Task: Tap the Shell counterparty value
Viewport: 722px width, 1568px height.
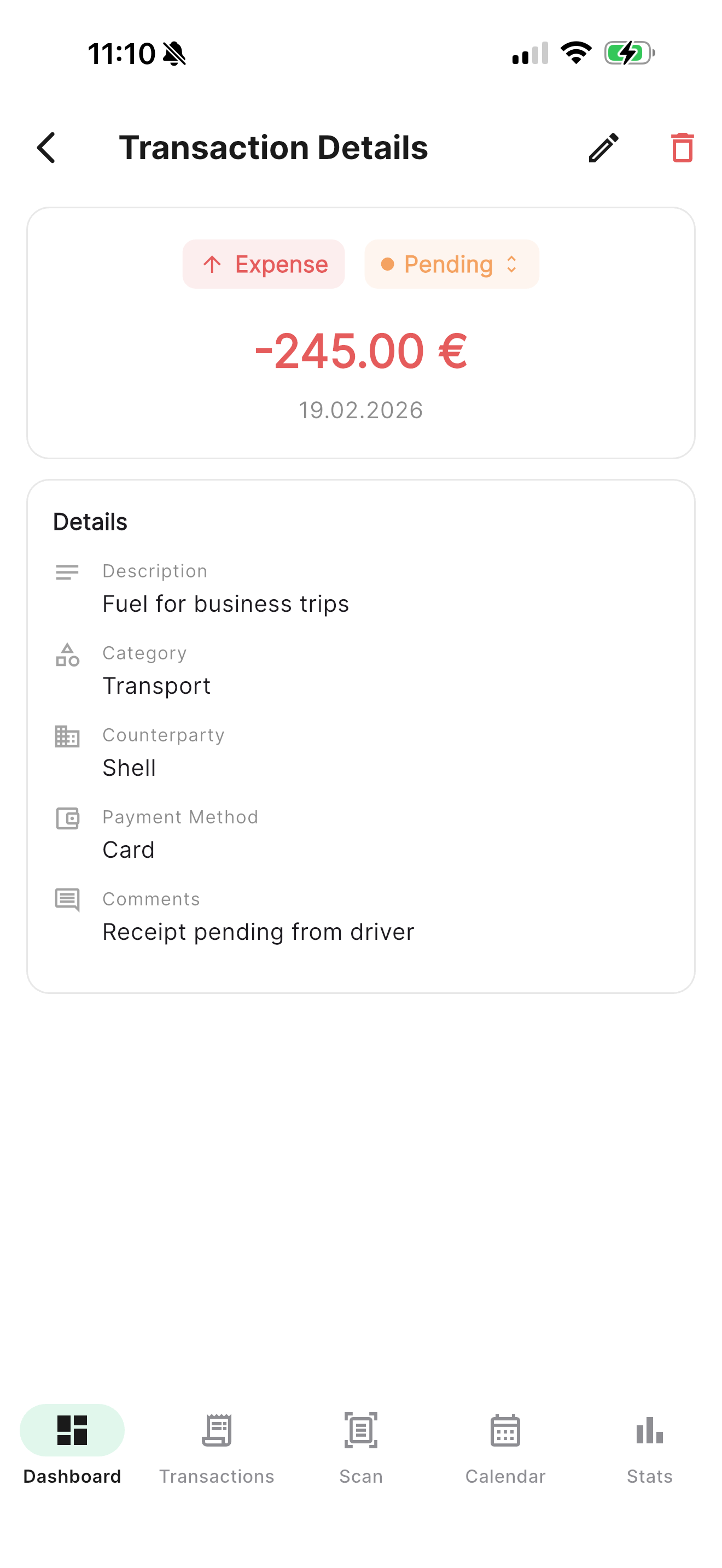Action: click(129, 768)
